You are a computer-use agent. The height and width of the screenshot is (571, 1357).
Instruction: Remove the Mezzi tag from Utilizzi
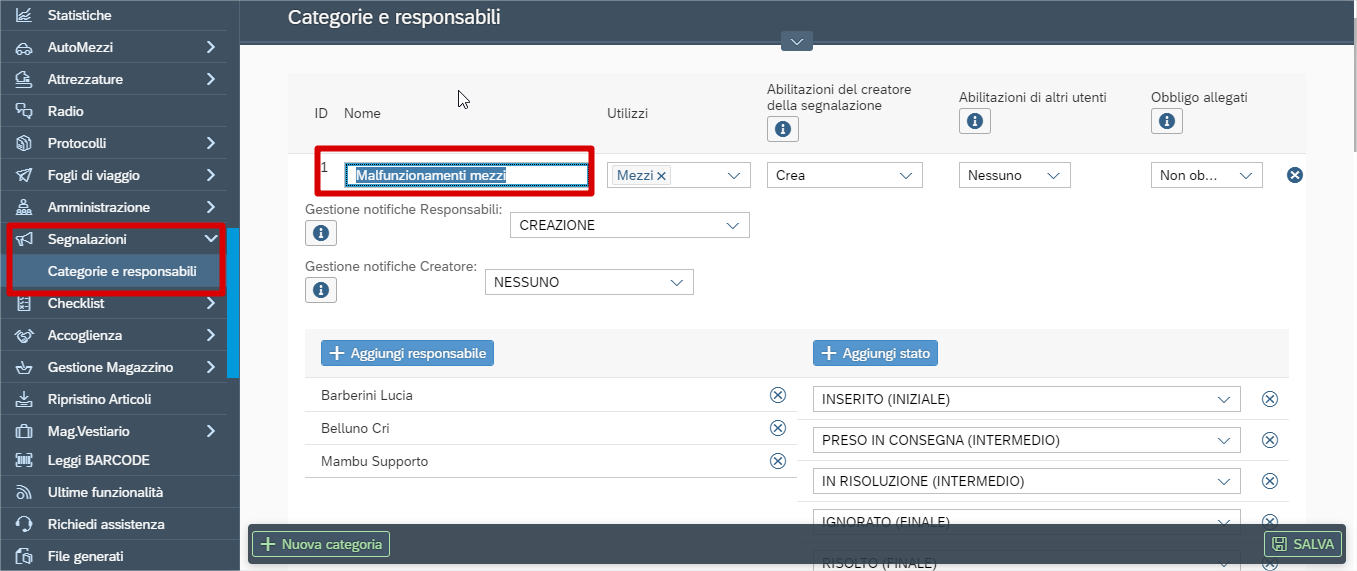point(661,175)
